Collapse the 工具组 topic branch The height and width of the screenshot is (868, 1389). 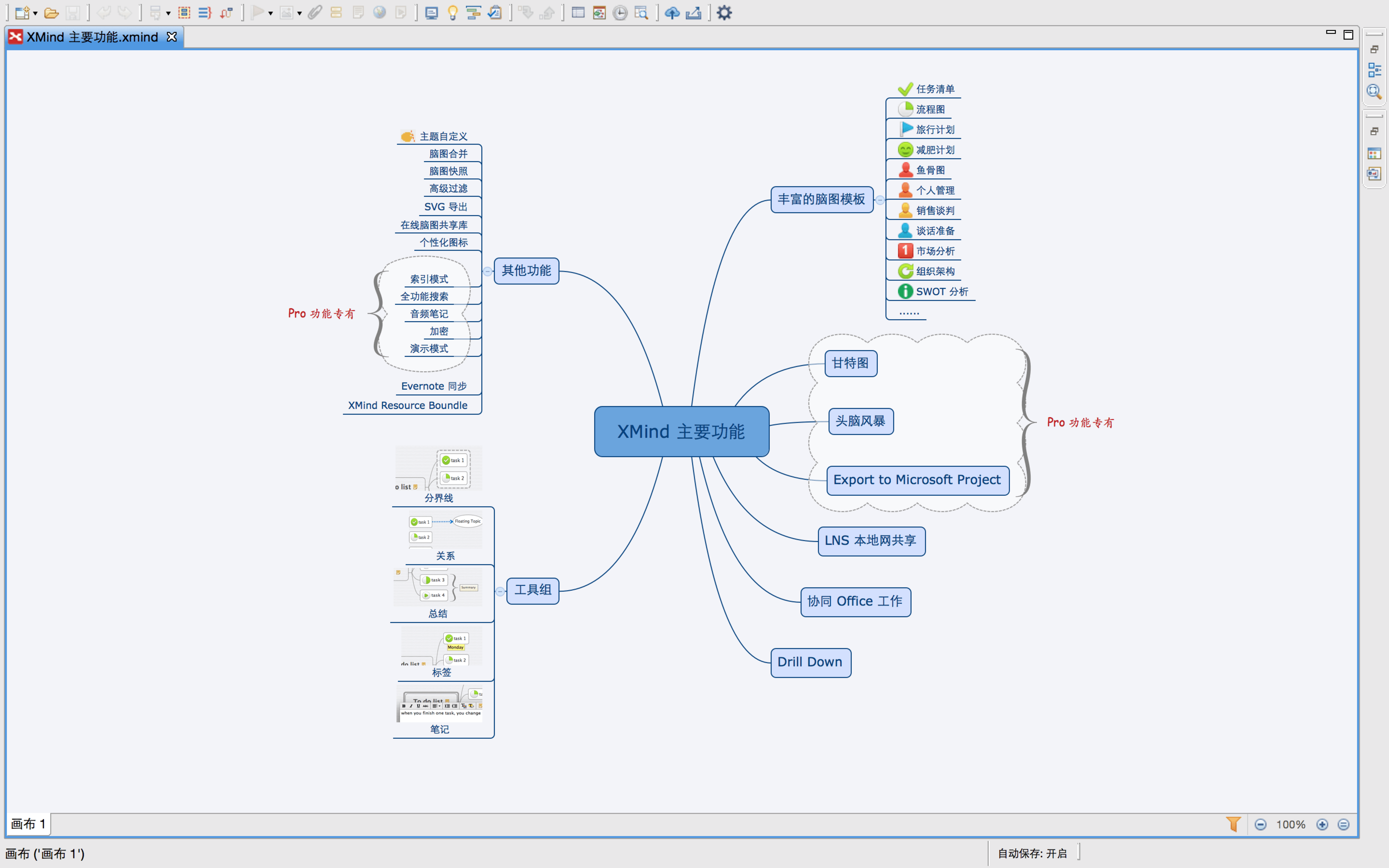click(500, 591)
